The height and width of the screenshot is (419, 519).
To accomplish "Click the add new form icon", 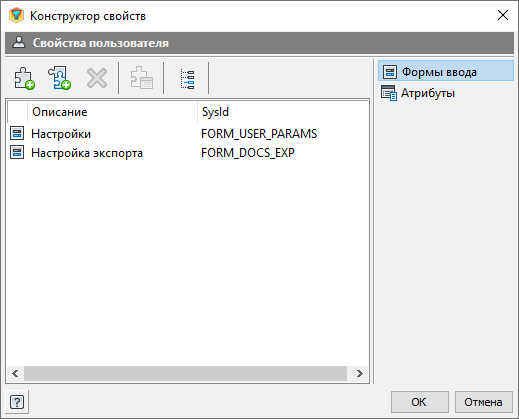I will pyautogui.click(x=25, y=78).
